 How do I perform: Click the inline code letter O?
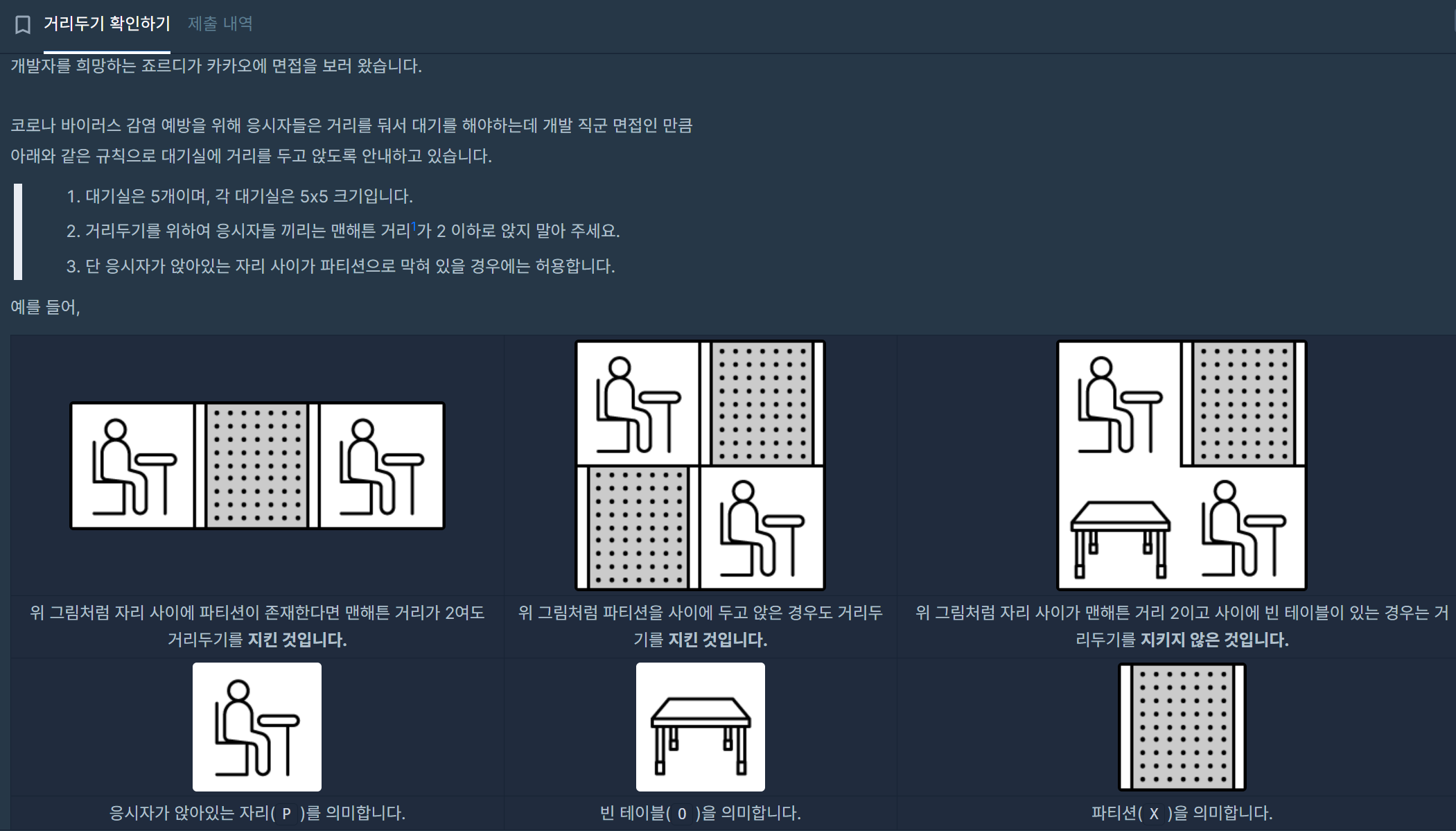tap(682, 814)
